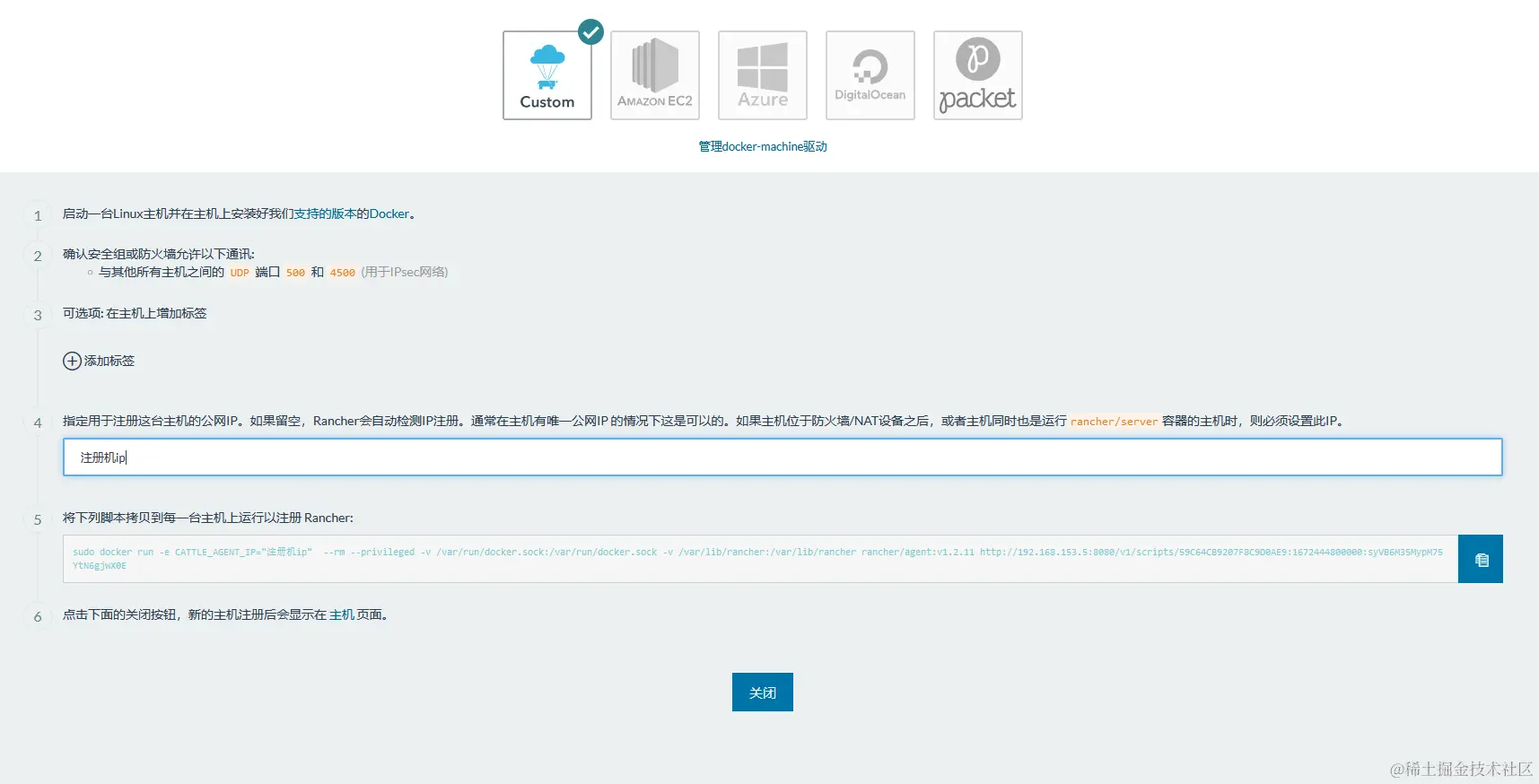
Task: Choose the Amazon EC2 driver tile
Action: (655, 75)
